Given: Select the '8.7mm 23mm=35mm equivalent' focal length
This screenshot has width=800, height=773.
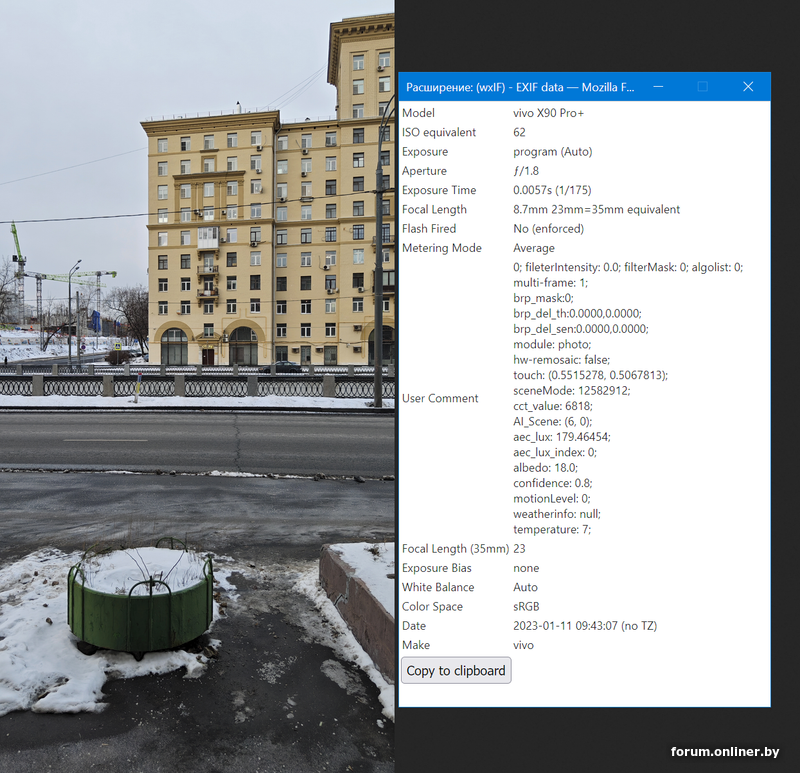Looking at the screenshot, I should [596, 209].
